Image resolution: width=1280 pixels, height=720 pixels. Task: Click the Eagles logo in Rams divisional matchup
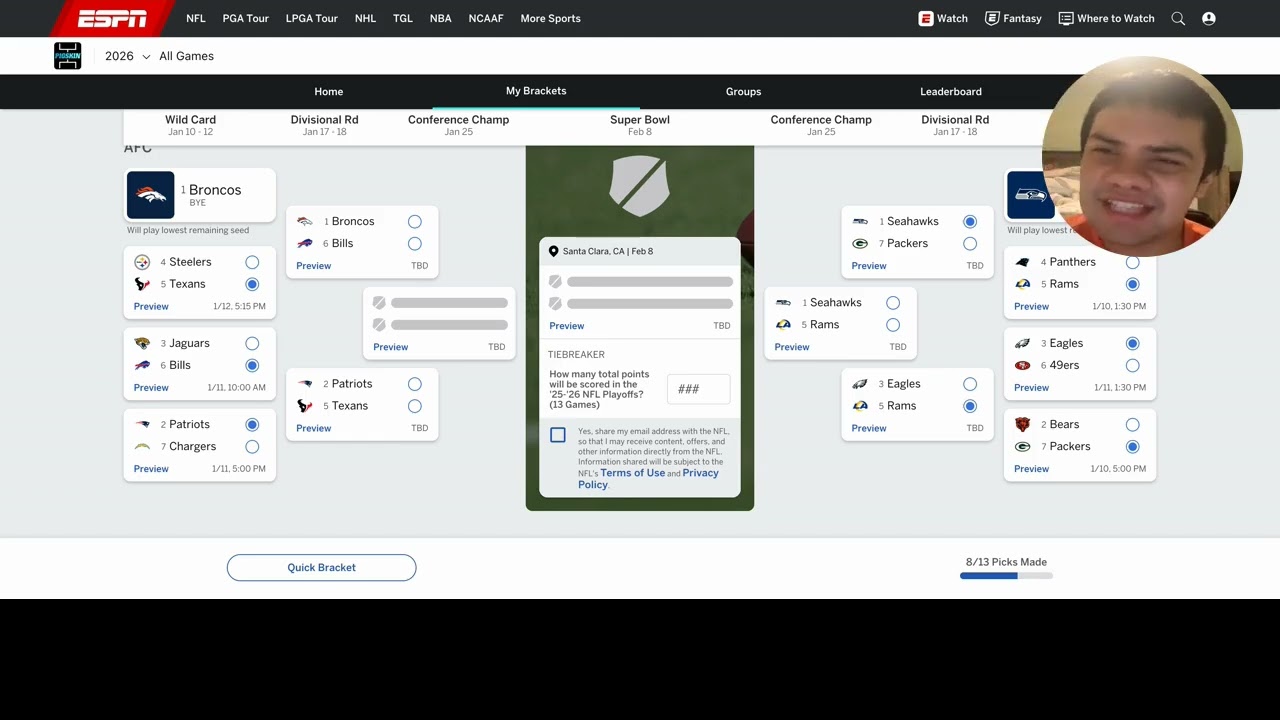860,384
